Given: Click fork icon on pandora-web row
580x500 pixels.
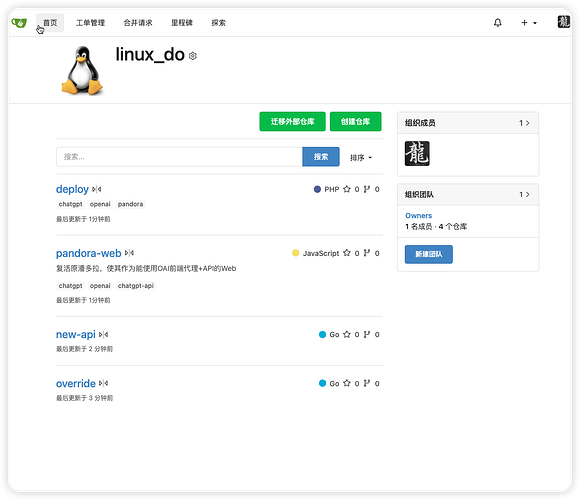Looking at the screenshot, I should coord(367,253).
